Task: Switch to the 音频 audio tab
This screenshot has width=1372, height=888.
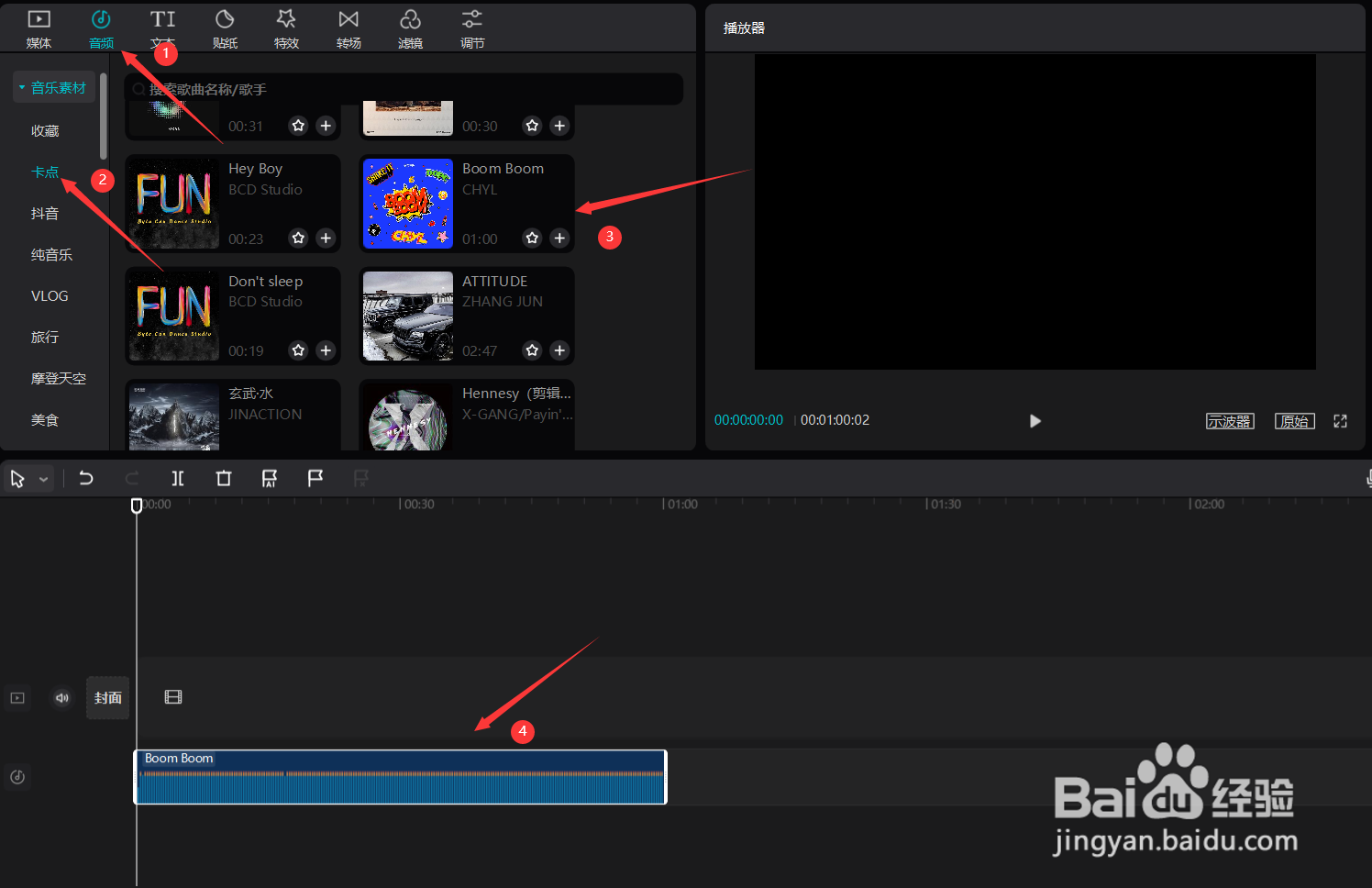Action: 101,28
